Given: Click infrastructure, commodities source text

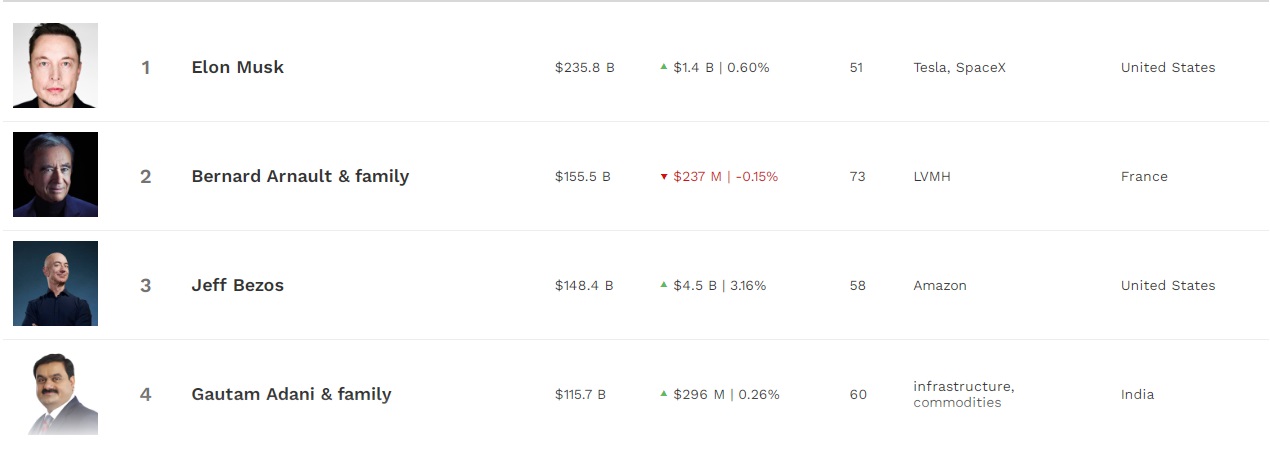Looking at the screenshot, I should point(964,394).
